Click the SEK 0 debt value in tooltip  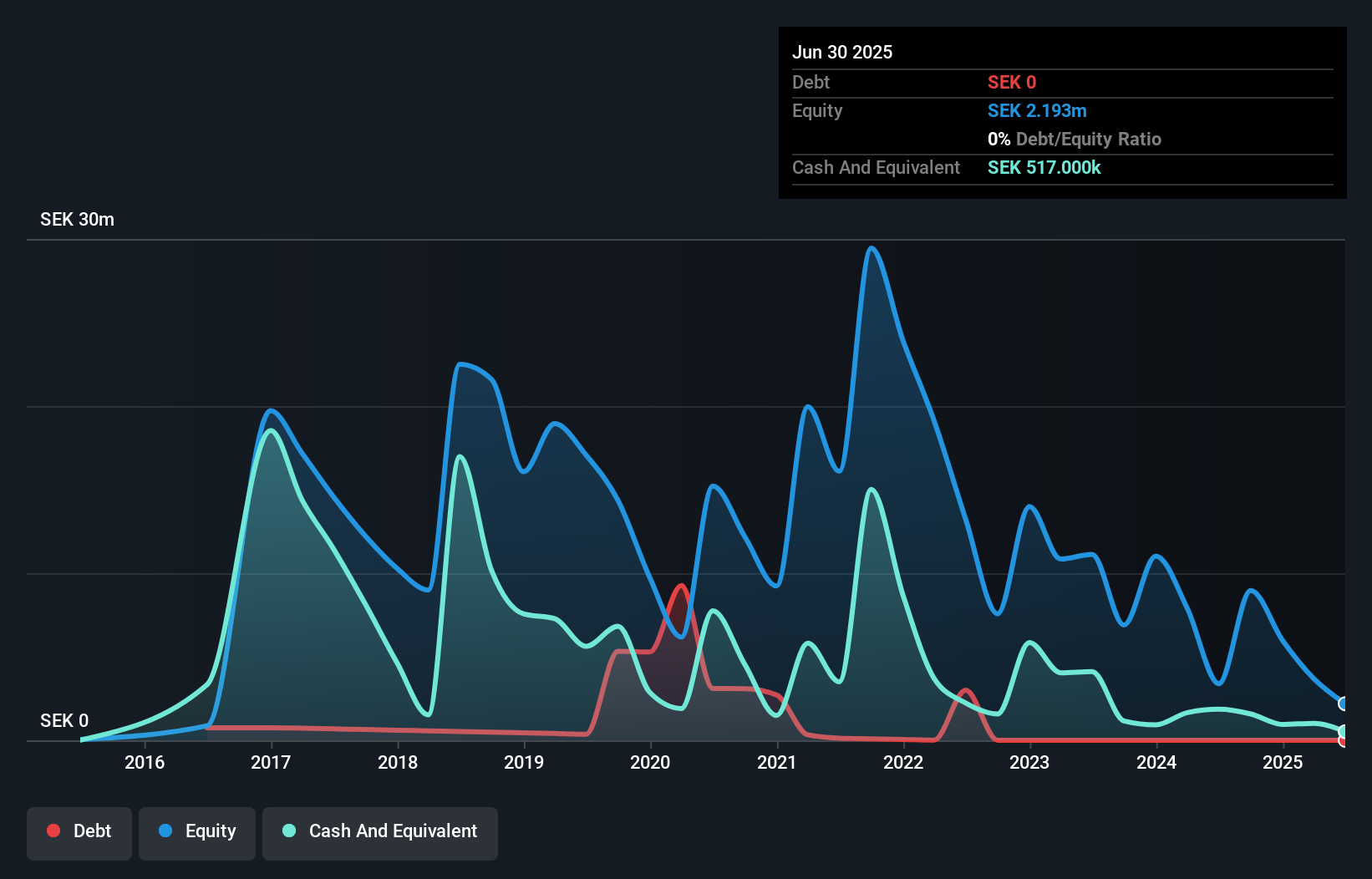point(1012,82)
